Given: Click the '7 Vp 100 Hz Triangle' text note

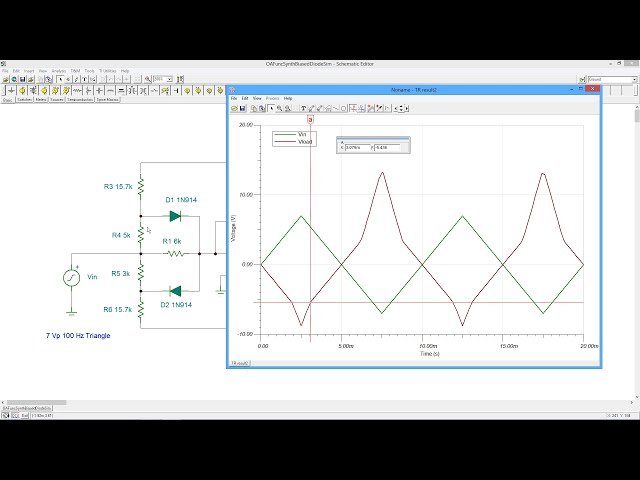Looking at the screenshot, I should tap(78, 336).
